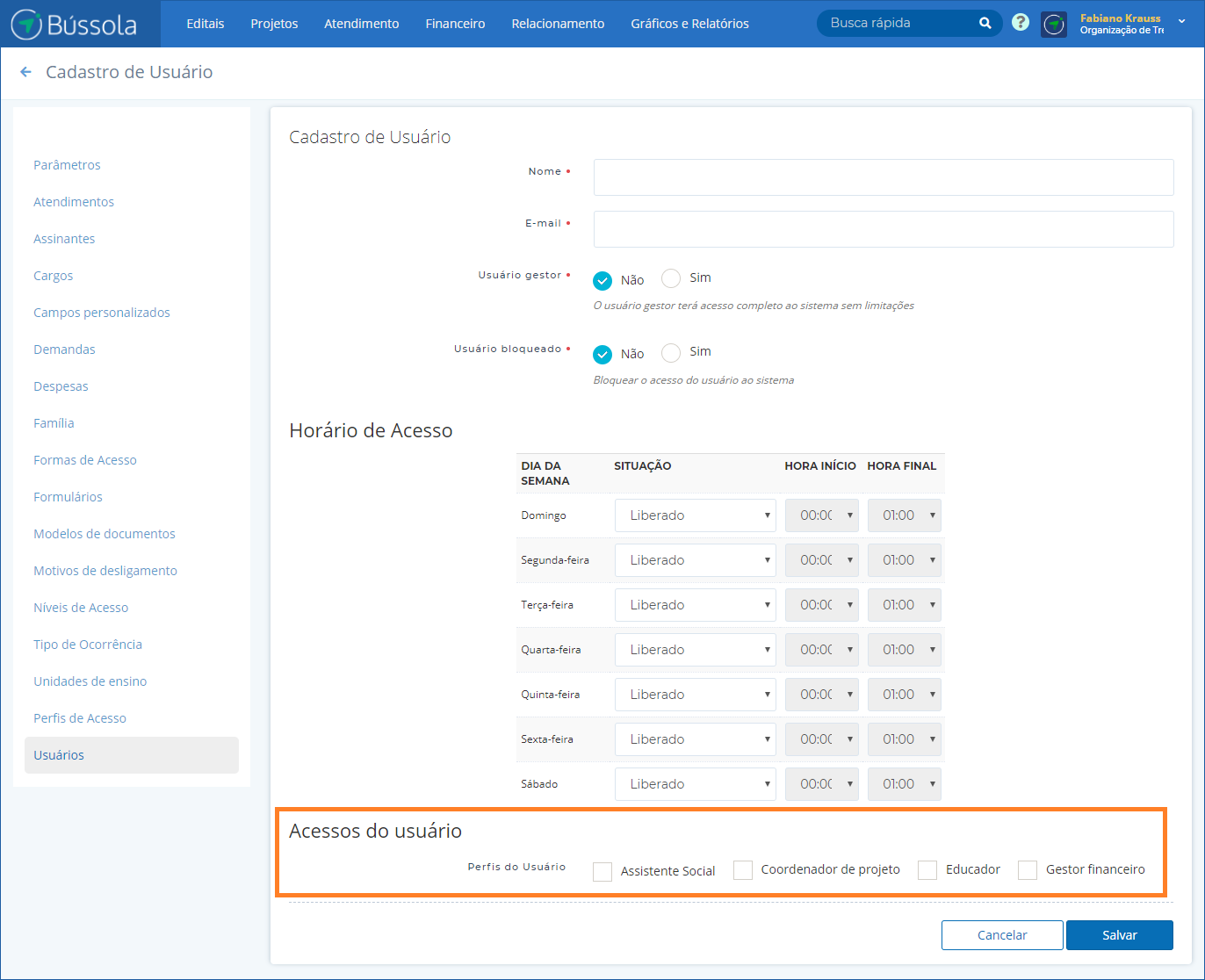Open Parâmetros in the sidebar
This screenshot has height=980, width=1205.
(67, 165)
